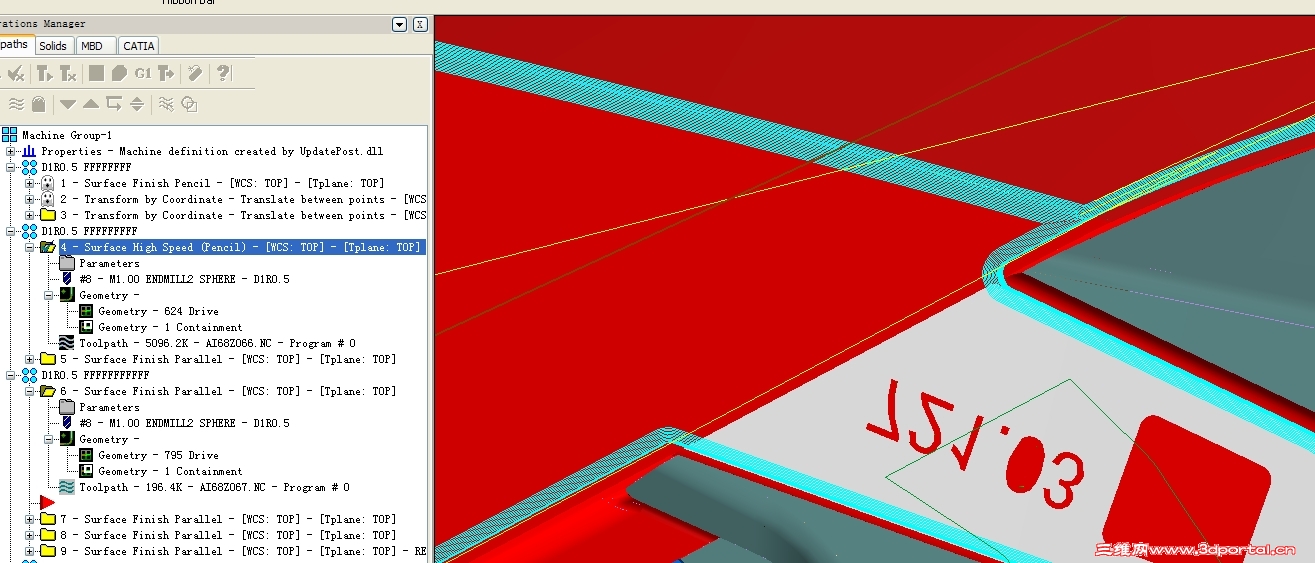Image resolution: width=1315 pixels, height=563 pixels.
Task: Select operation 5 Surface Finish Parallel row
Action: pyautogui.click(x=229, y=359)
